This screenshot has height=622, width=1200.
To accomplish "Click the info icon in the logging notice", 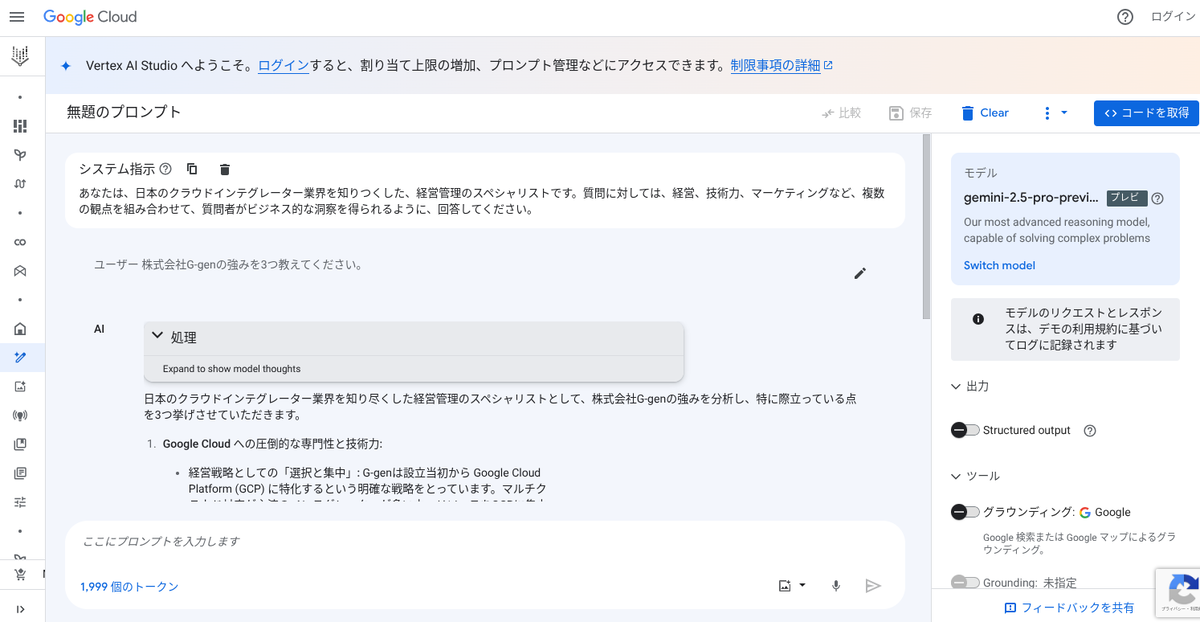I will (x=978, y=319).
